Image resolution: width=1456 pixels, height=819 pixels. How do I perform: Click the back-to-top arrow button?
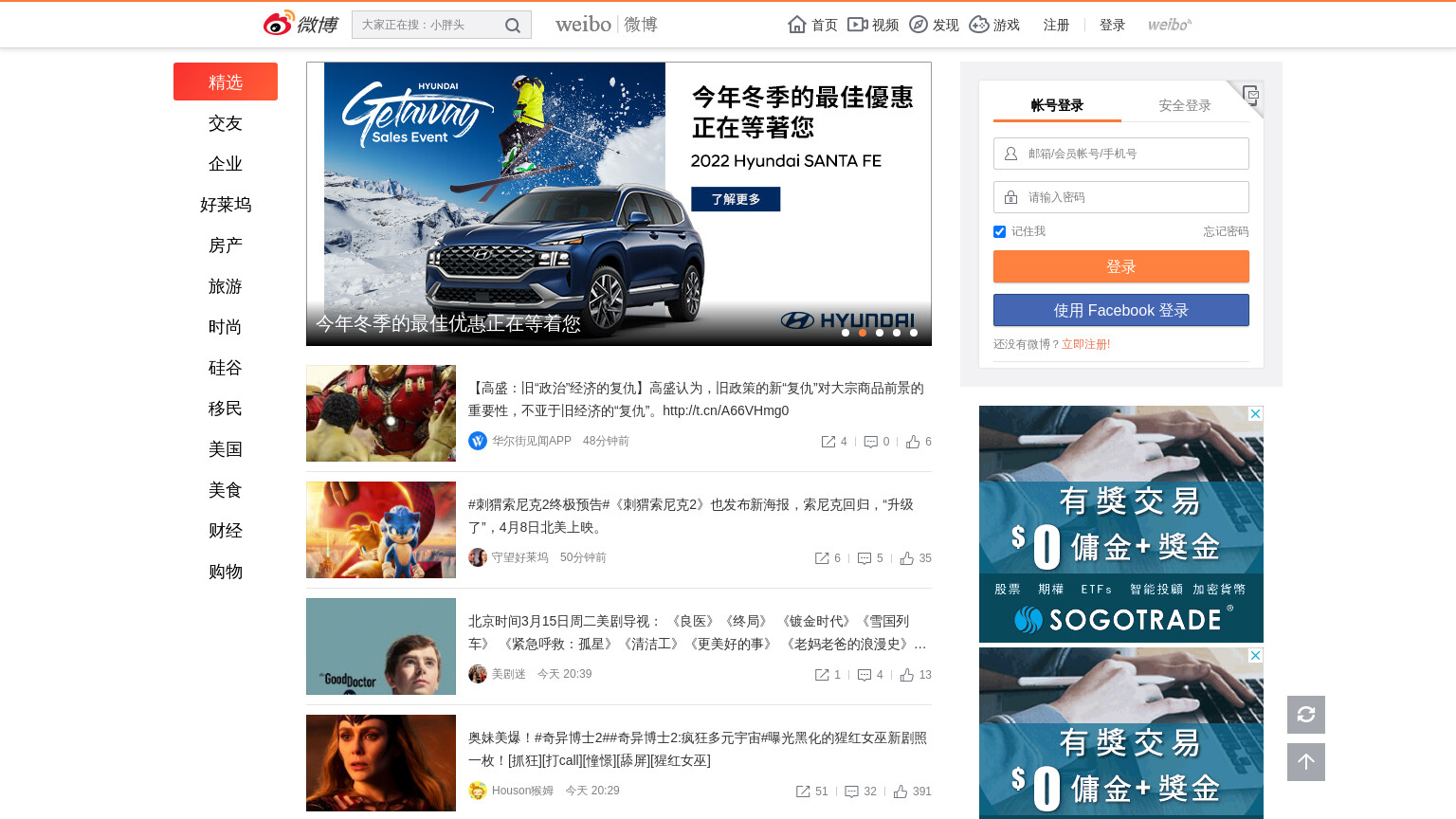click(1306, 762)
